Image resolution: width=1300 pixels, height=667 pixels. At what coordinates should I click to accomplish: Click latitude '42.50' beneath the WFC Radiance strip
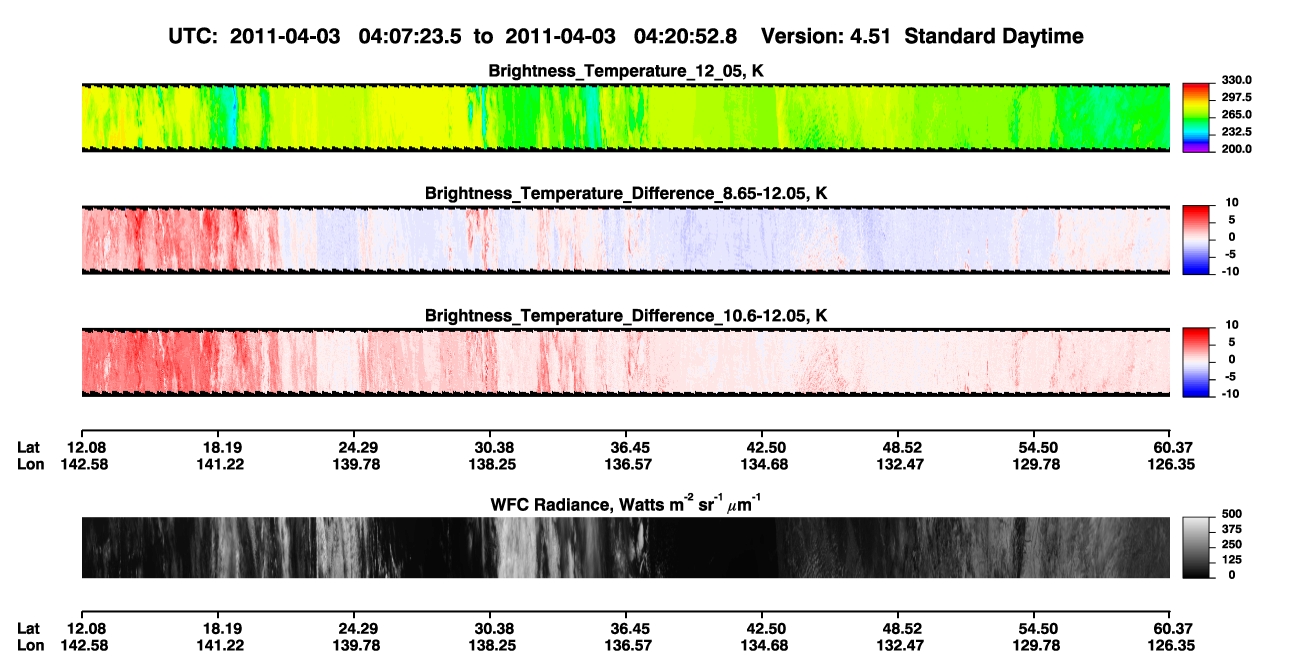[764, 628]
